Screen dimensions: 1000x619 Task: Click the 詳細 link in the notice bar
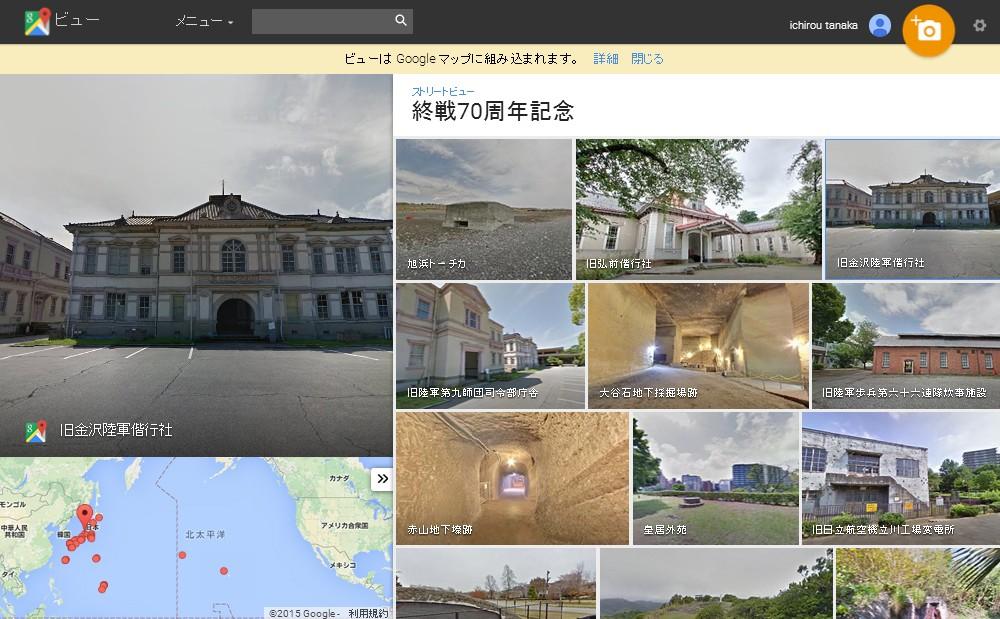click(606, 59)
